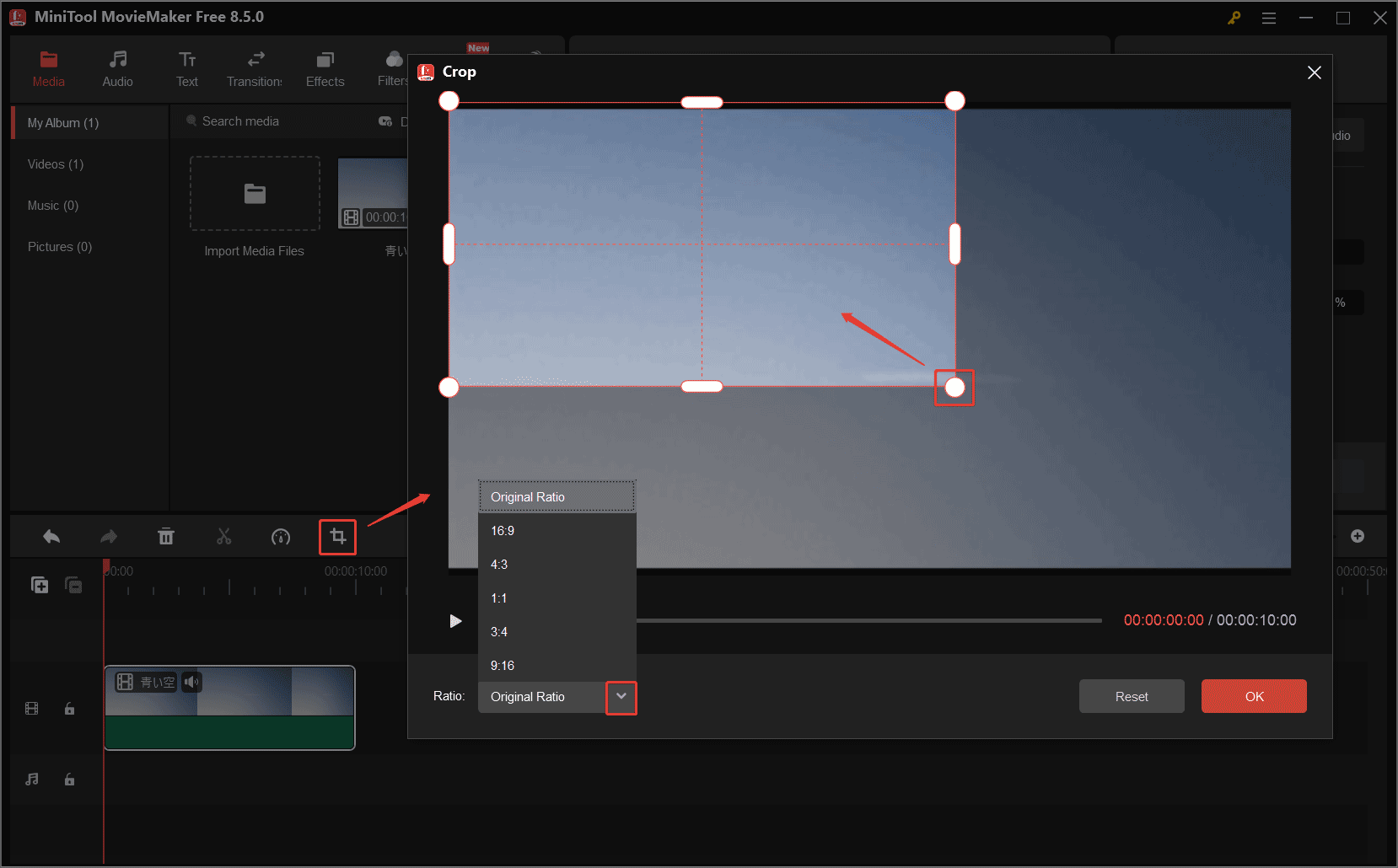
Task: Click the Split scissors icon
Action: pos(223,537)
